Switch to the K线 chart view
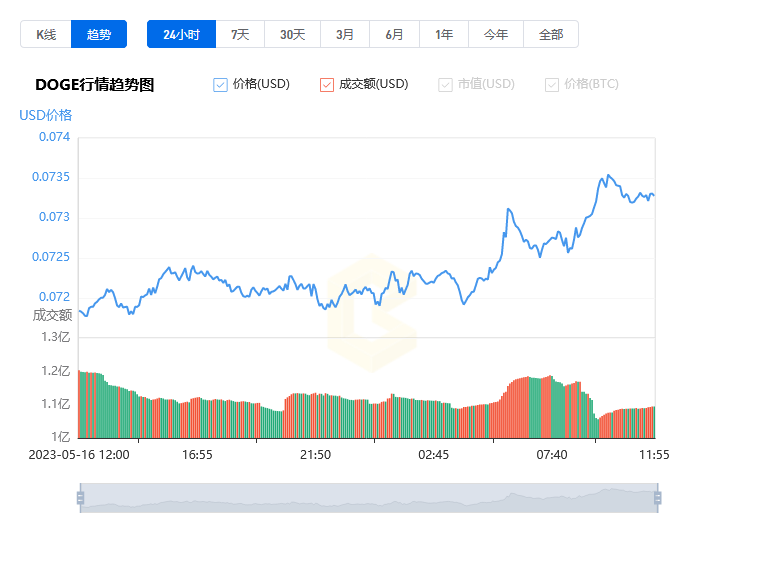 [x=46, y=34]
